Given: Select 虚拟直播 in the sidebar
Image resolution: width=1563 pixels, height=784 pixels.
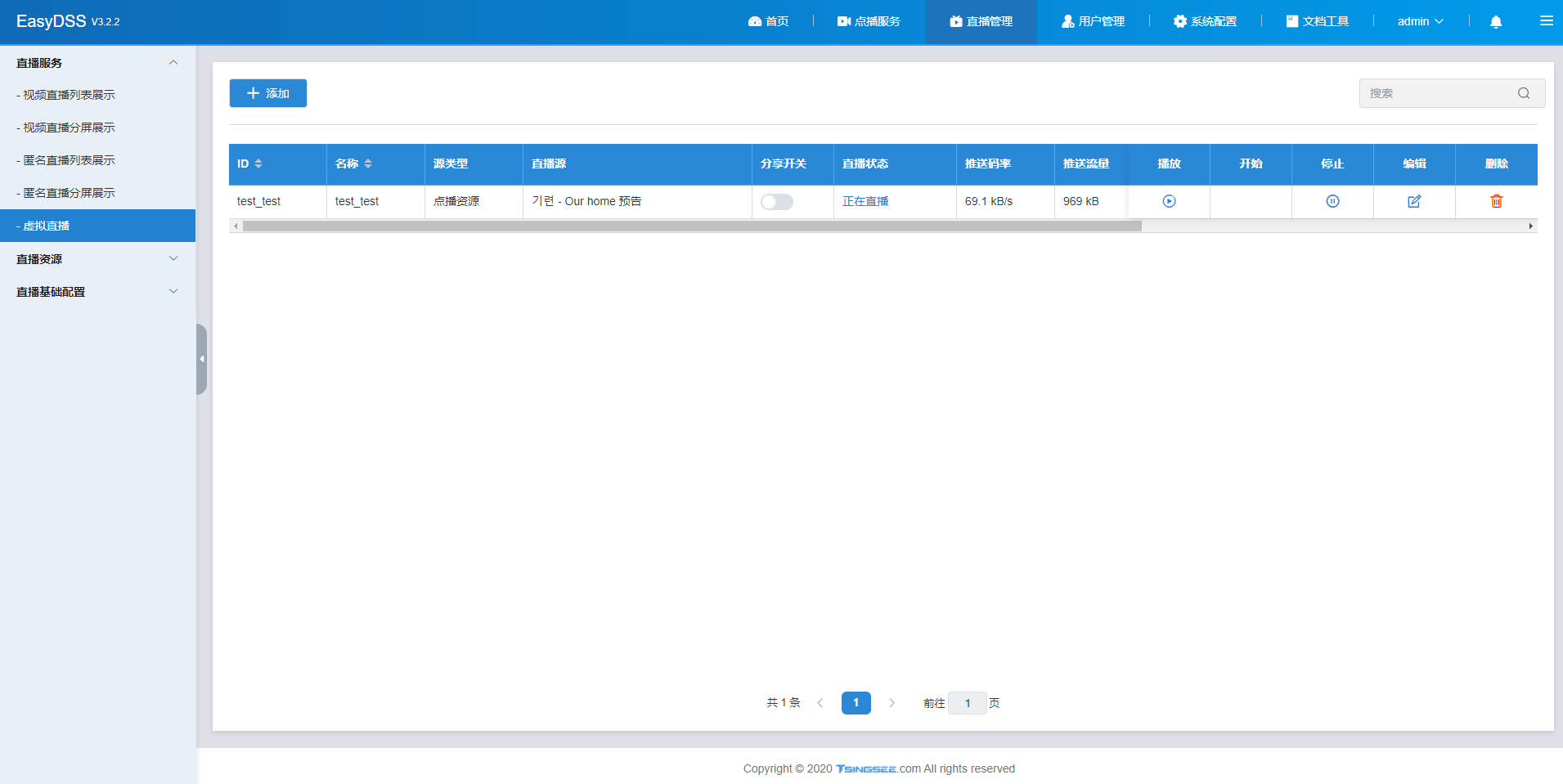Looking at the screenshot, I should (97, 226).
